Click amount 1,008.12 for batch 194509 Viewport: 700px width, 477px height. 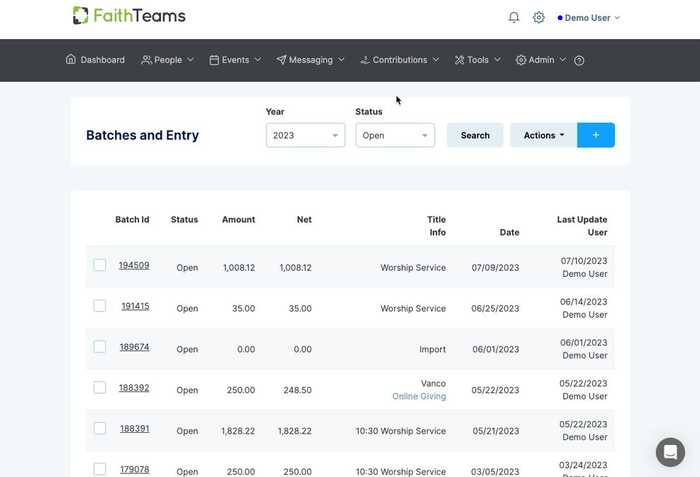click(239, 268)
